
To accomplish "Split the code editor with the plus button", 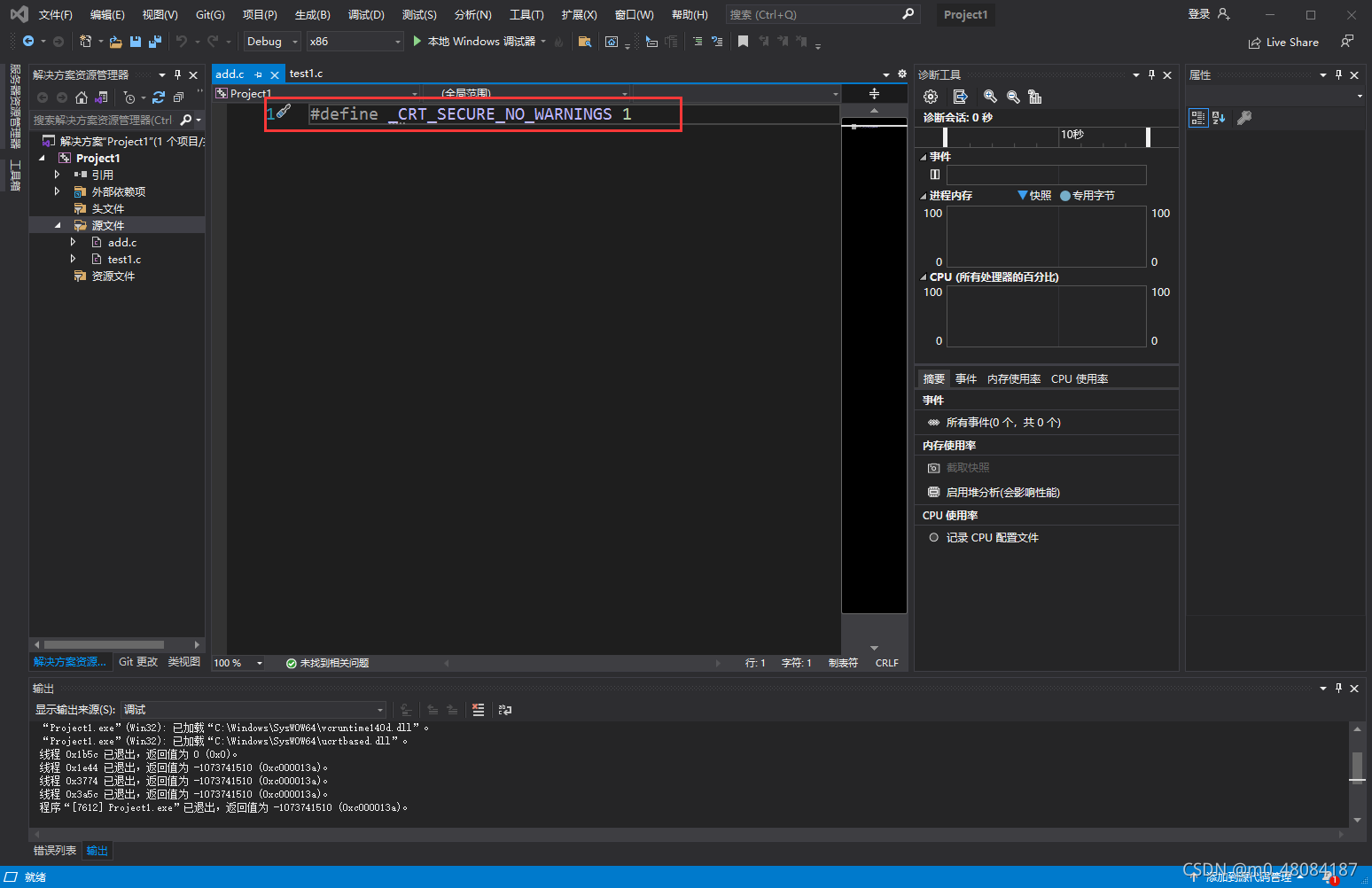I will (874, 93).
